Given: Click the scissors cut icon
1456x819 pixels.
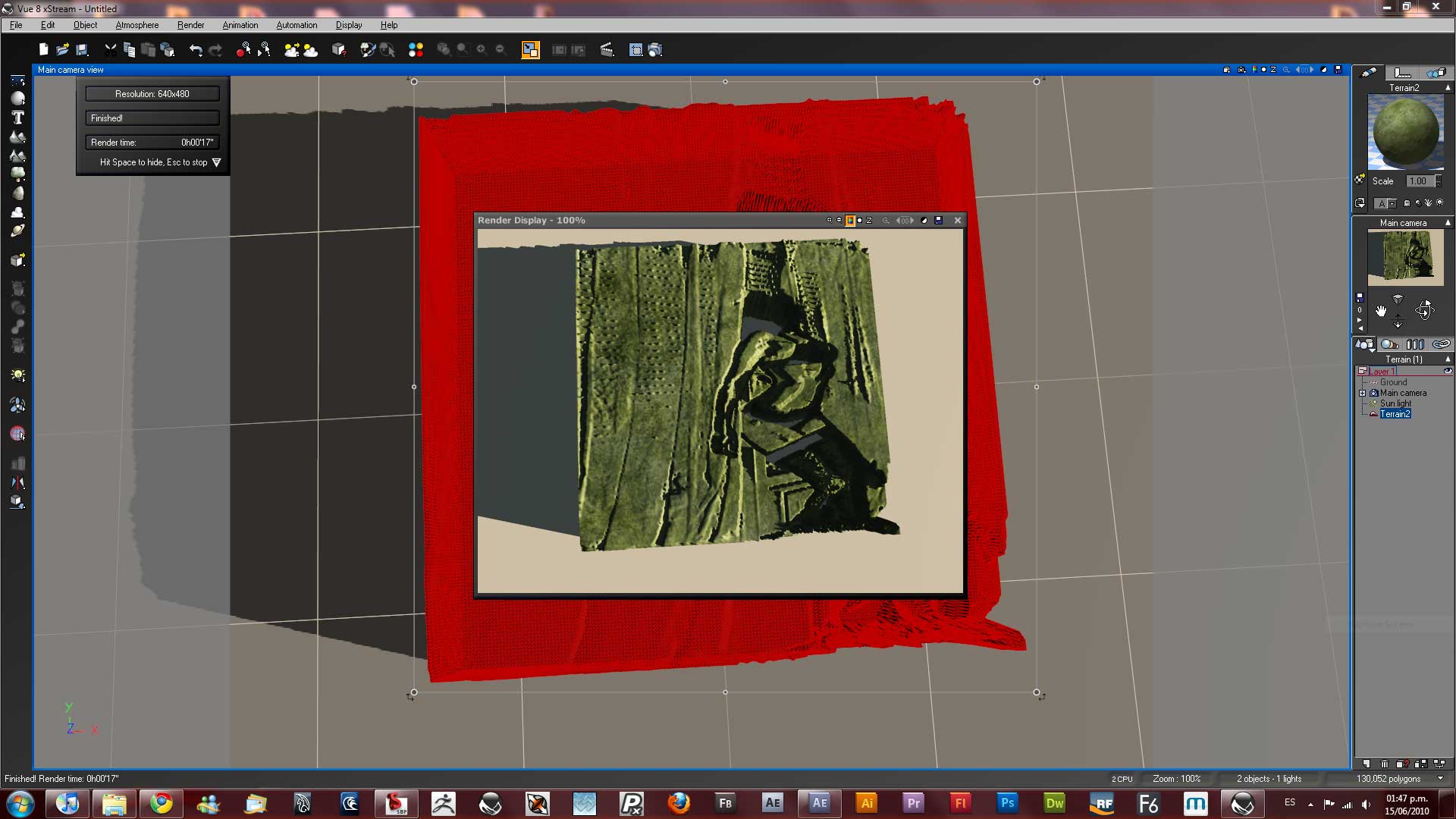Looking at the screenshot, I should (111, 50).
